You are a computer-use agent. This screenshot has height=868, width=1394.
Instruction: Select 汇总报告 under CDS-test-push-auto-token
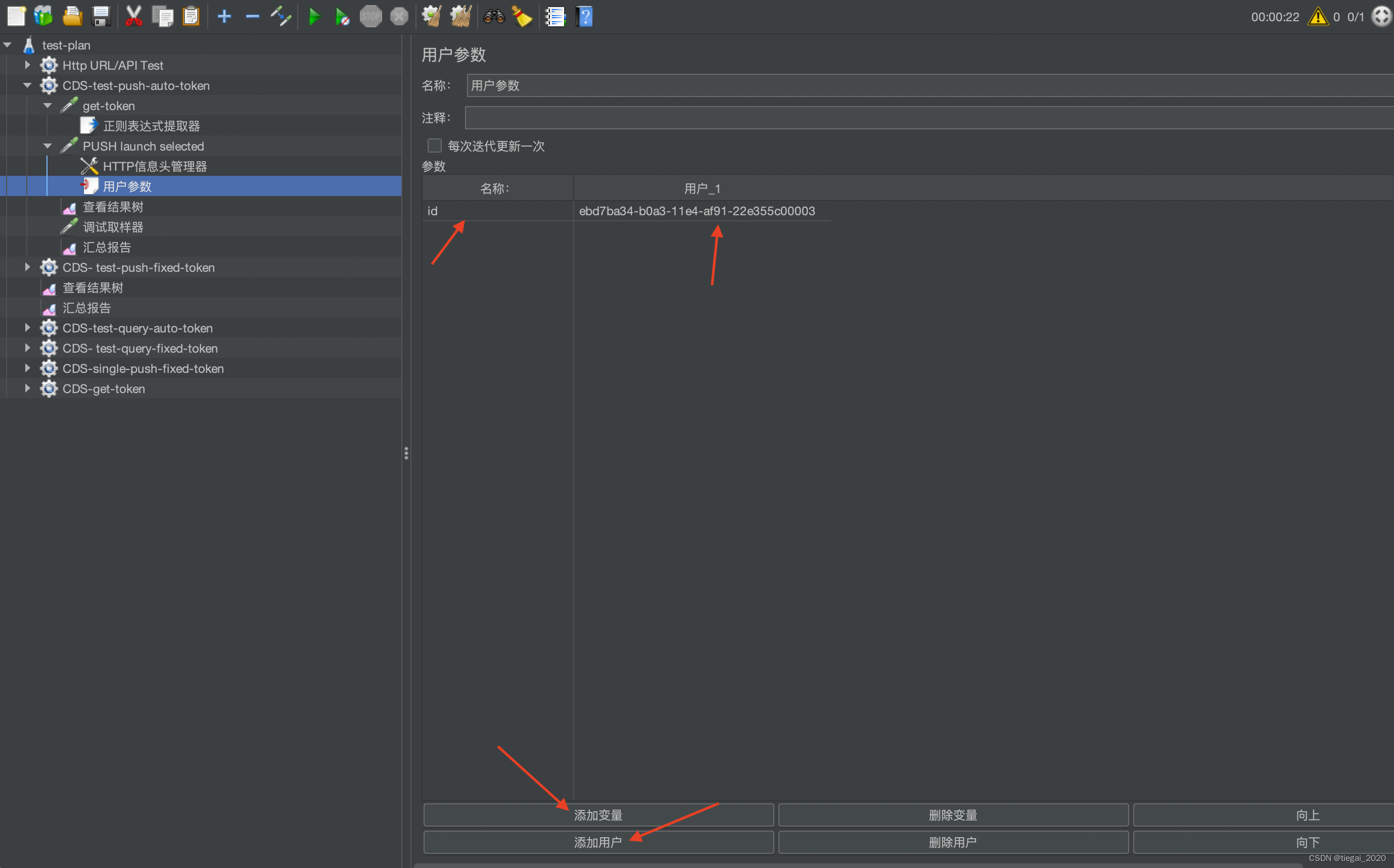pos(107,247)
